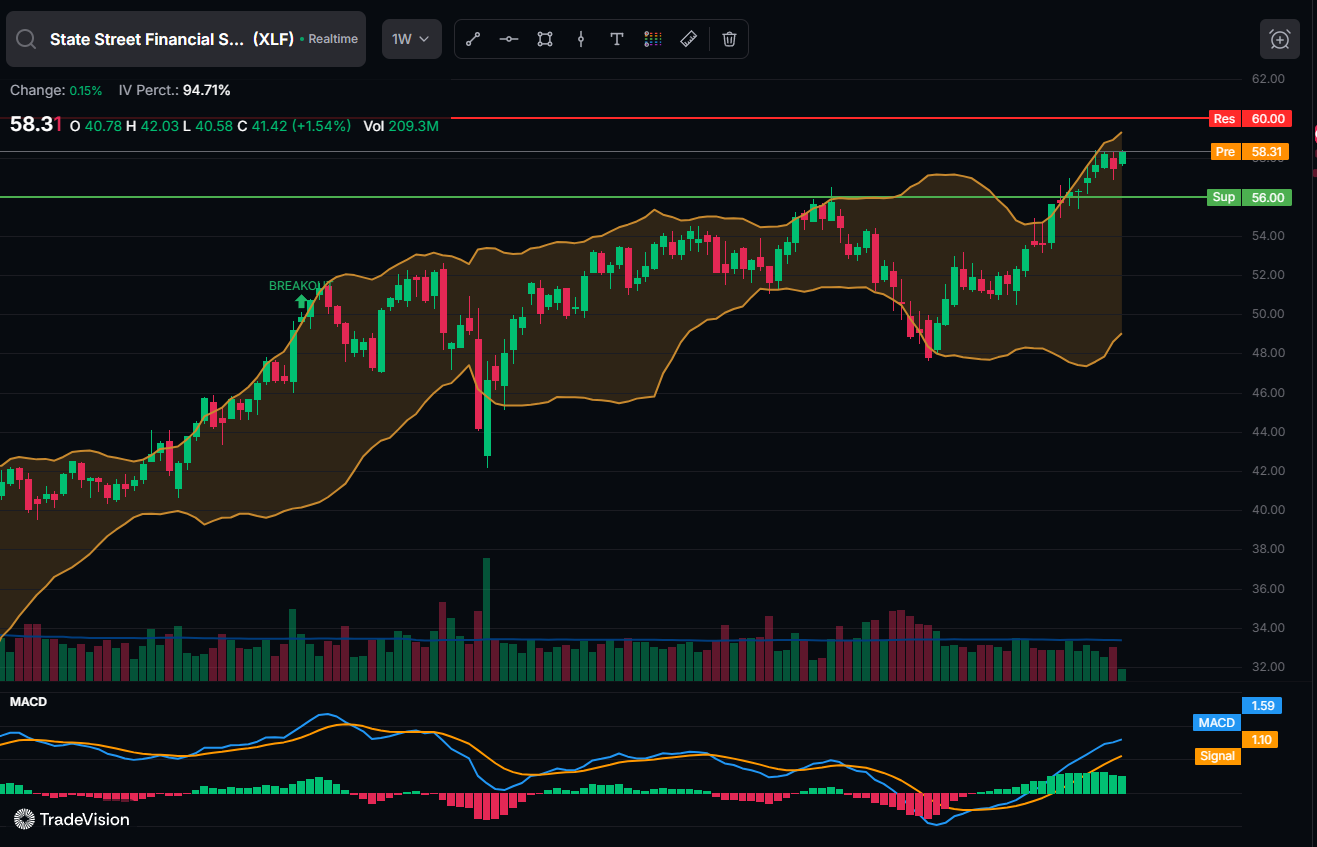Click the 48.00 price axis label

pos(1268,353)
